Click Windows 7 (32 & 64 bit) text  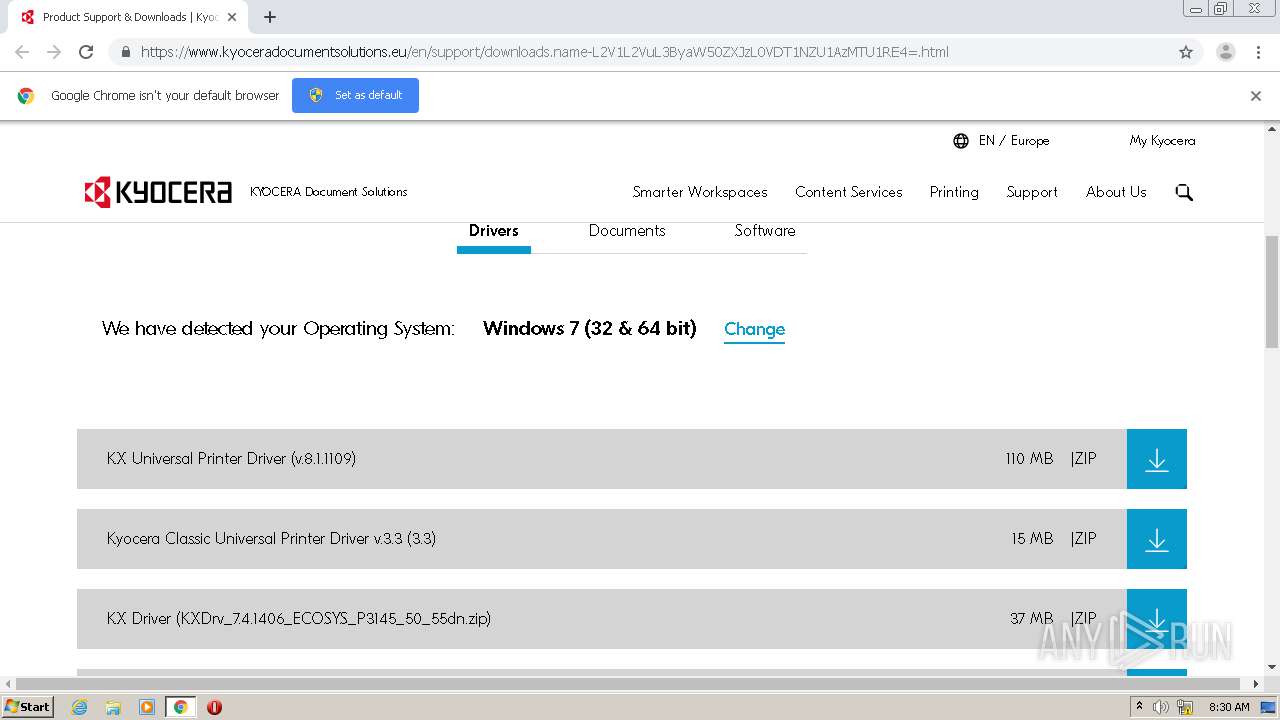coord(590,328)
